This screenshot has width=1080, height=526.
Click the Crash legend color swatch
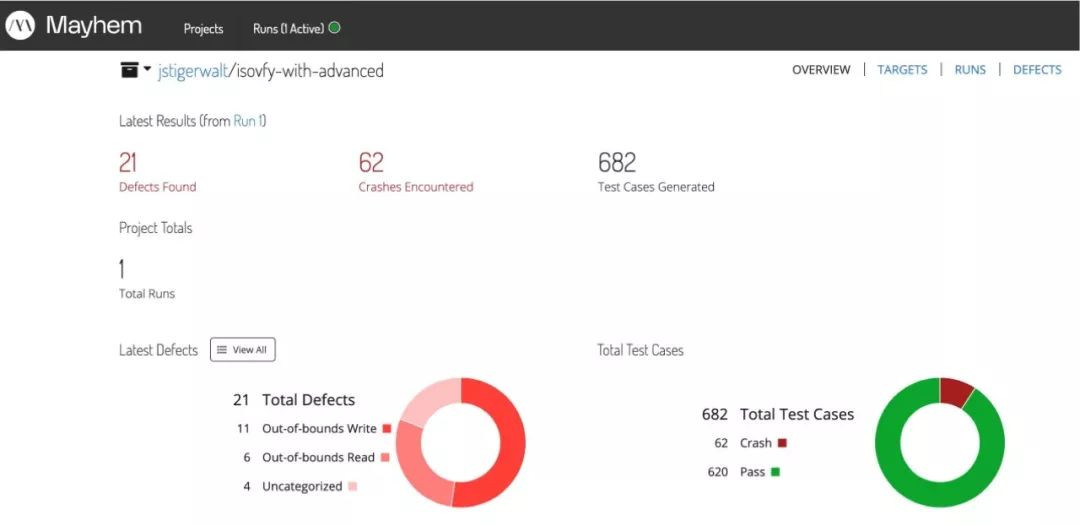[782, 443]
